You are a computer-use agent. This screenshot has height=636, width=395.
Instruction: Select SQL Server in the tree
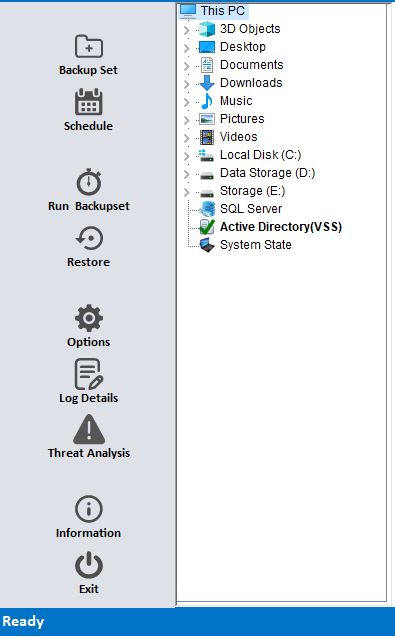point(251,208)
